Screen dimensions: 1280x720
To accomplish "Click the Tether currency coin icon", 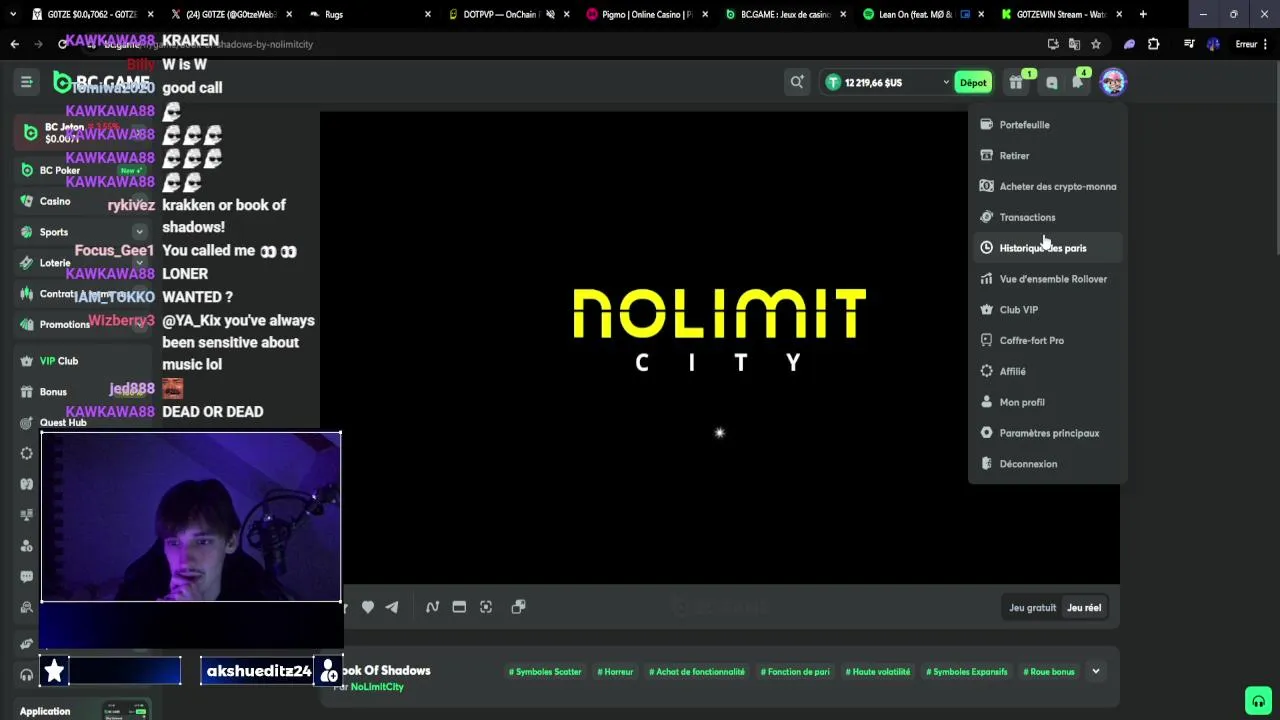I will coord(833,83).
